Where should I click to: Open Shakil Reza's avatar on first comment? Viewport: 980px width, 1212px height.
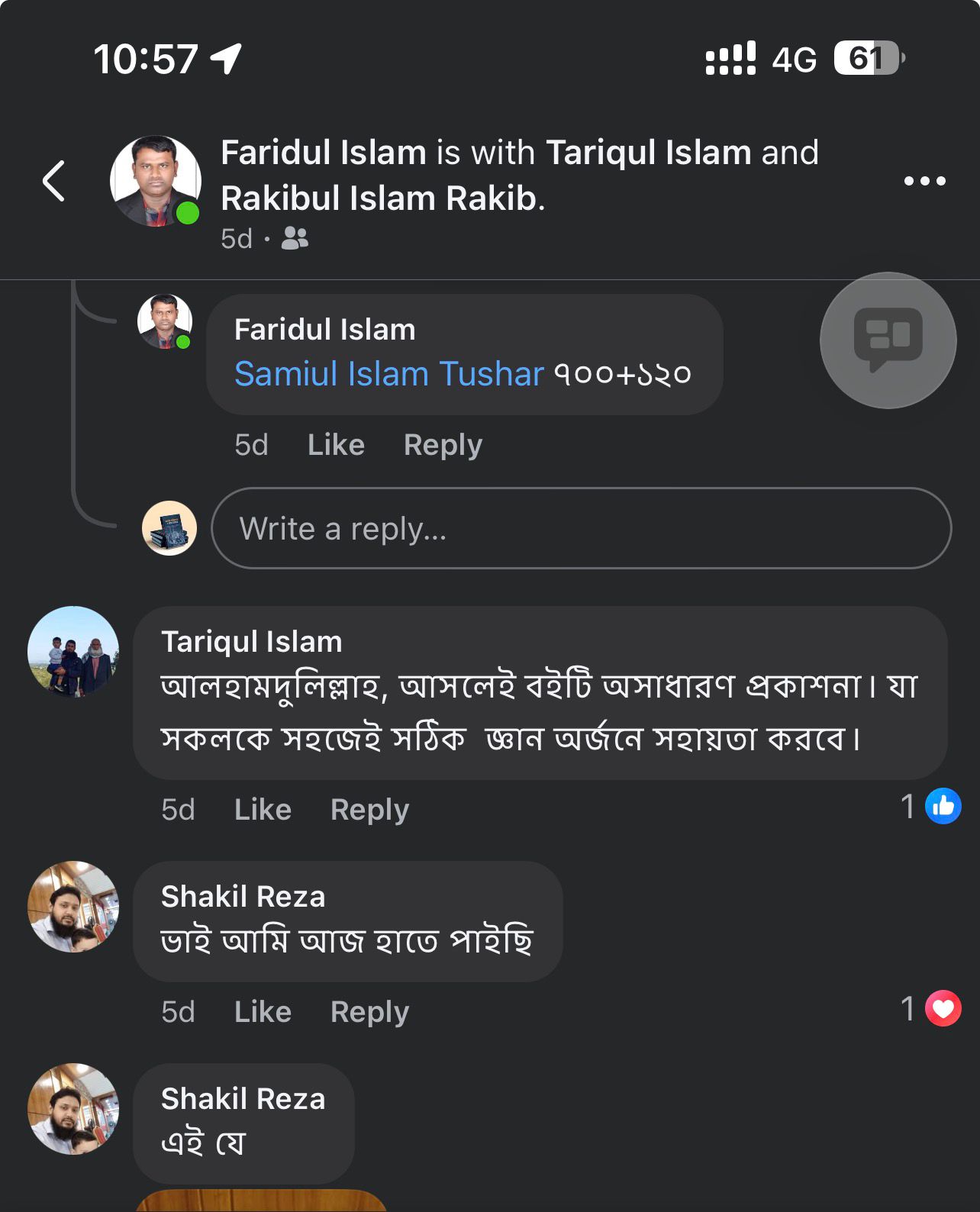click(73, 907)
